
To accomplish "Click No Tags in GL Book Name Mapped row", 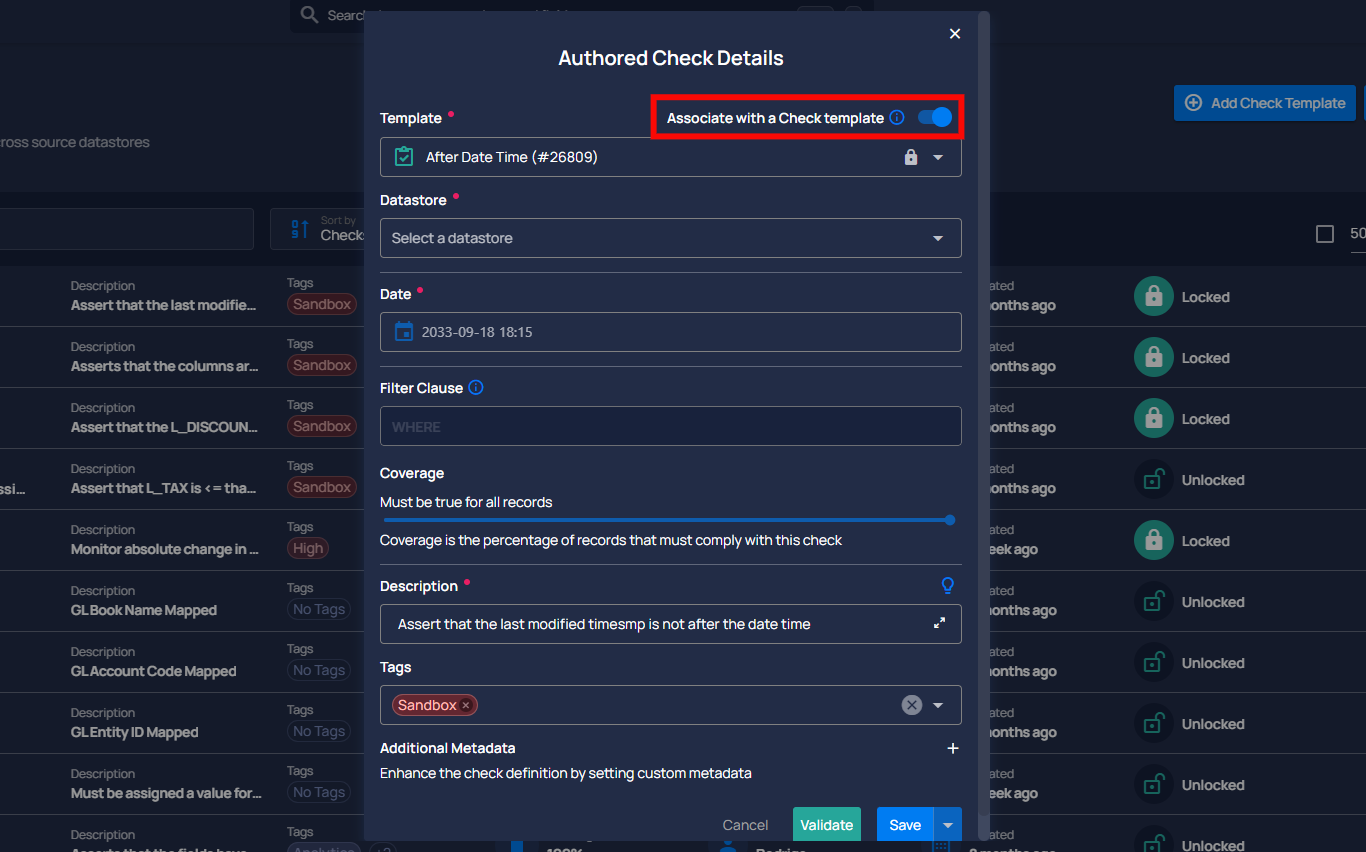I will 318,609.
